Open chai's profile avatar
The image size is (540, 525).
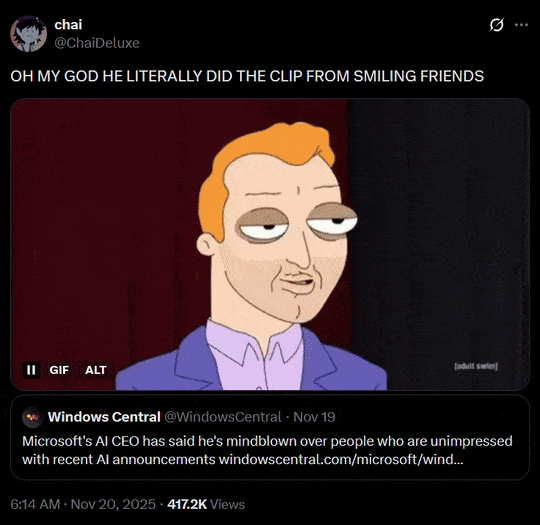pyautogui.click(x=28, y=33)
